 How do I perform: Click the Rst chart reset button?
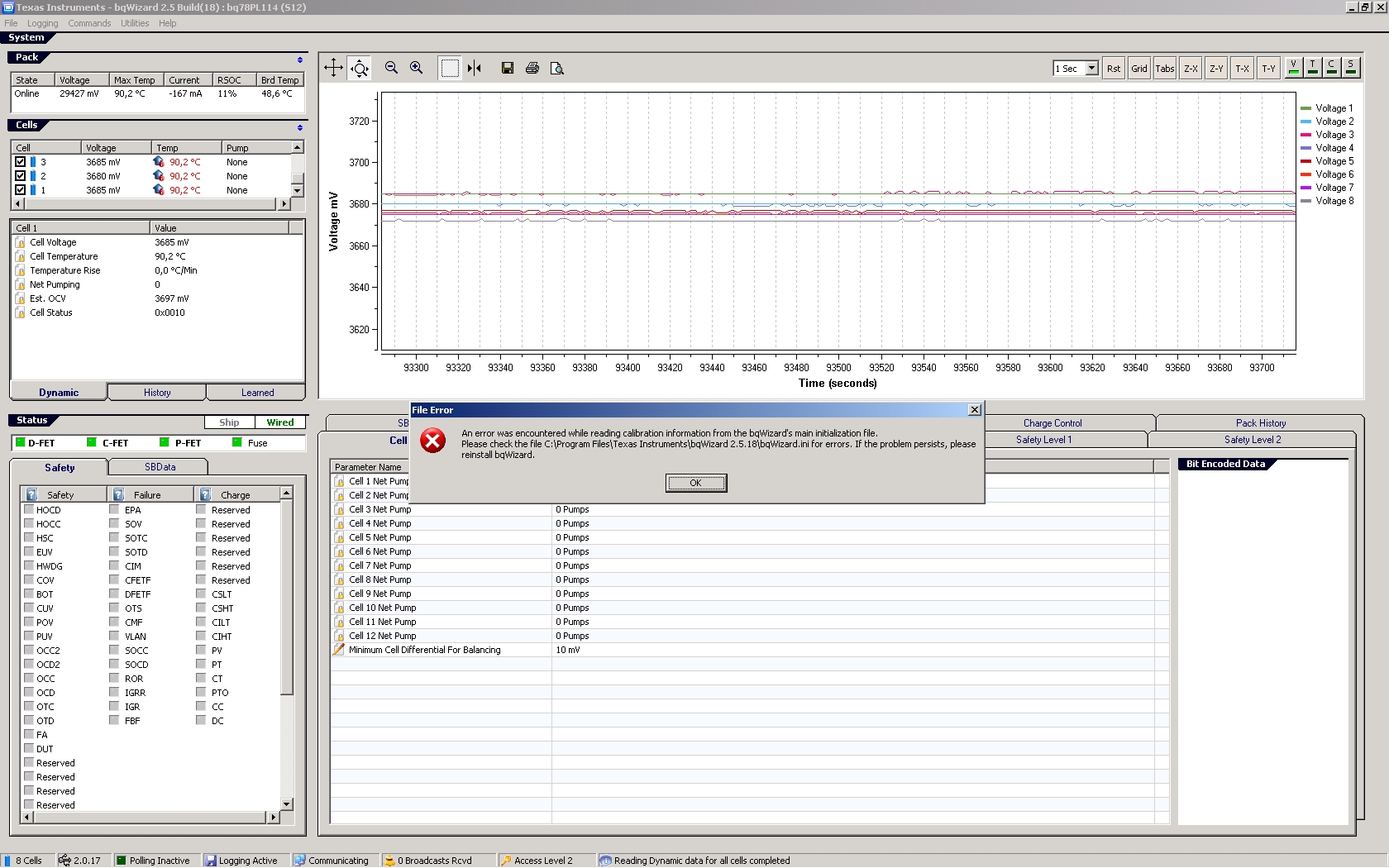(x=1114, y=69)
